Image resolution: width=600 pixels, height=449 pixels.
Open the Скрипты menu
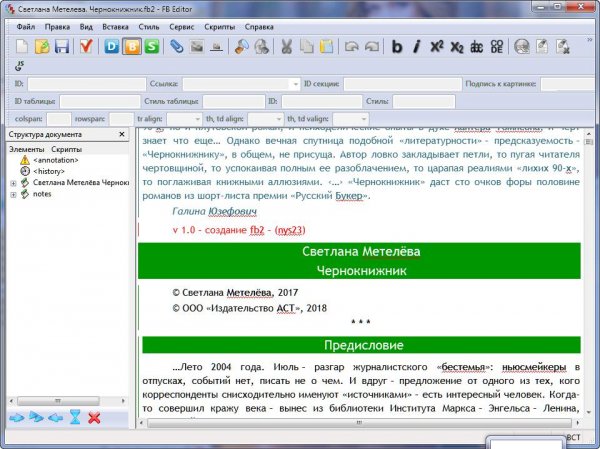(220, 27)
